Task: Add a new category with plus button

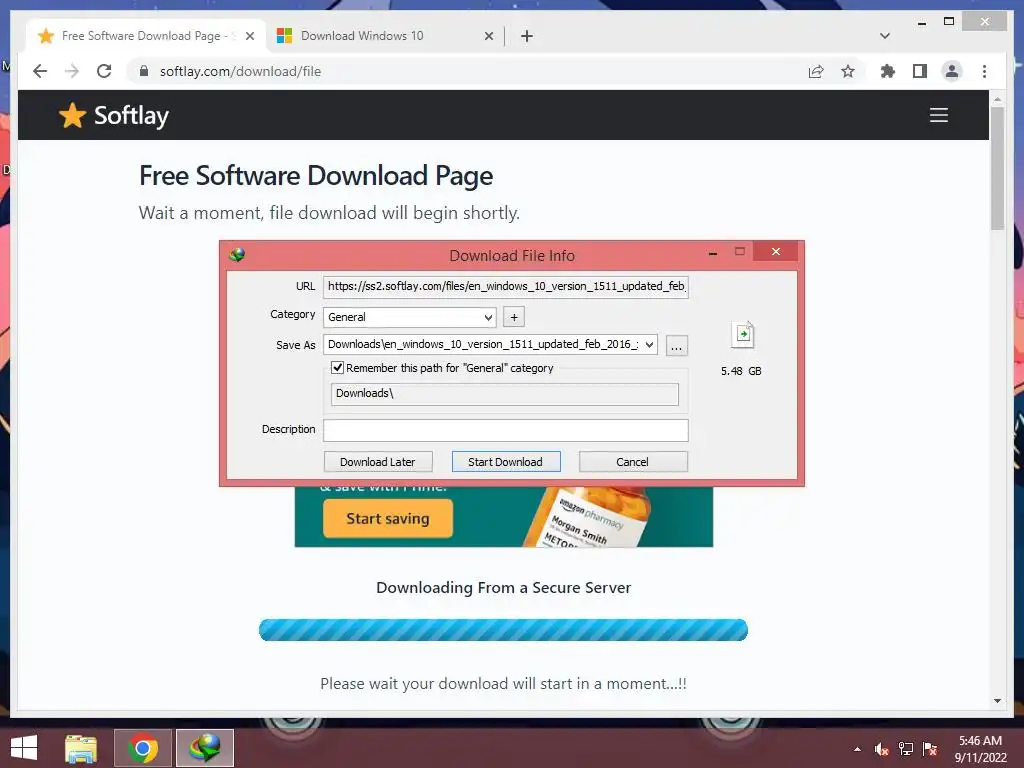Action: pos(514,317)
